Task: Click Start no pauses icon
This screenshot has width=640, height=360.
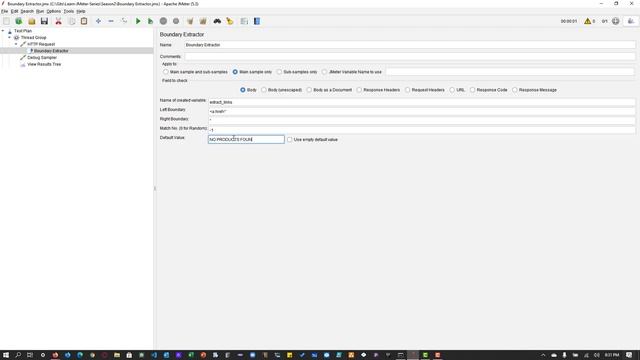Action: 150,21
